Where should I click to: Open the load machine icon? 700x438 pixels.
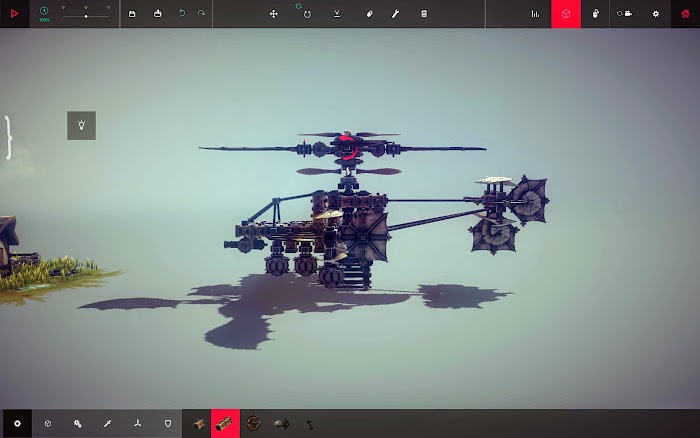pos(158,13)
